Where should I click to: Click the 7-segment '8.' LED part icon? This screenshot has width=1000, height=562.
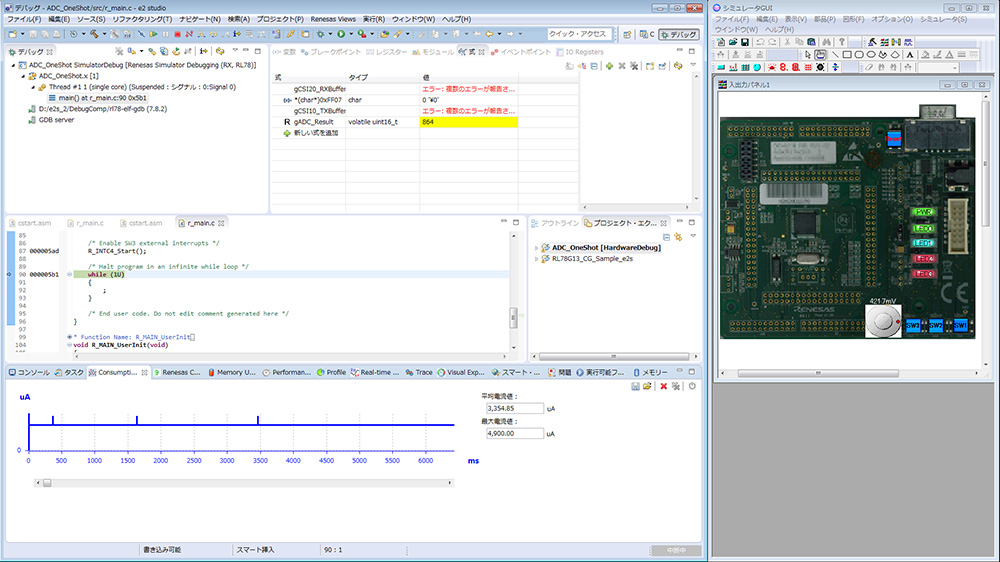(x=783, y=67)
